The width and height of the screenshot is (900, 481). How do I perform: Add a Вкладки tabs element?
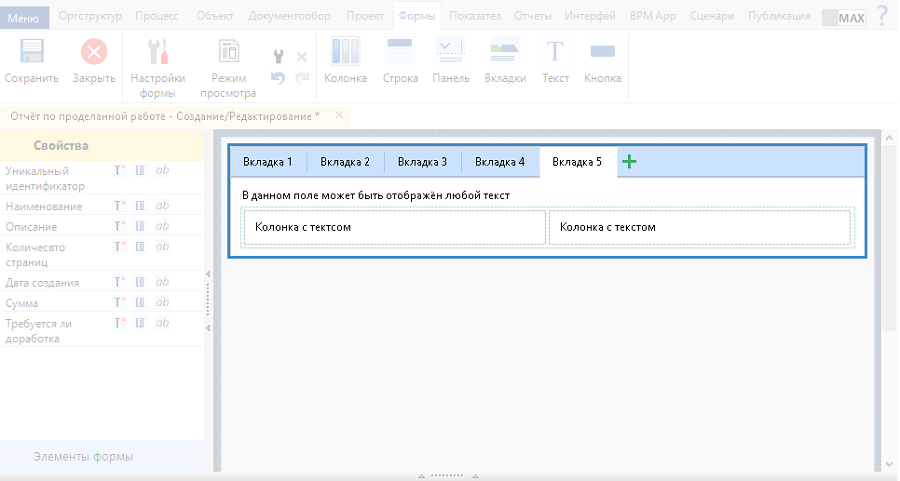click(x=504, y=54)
